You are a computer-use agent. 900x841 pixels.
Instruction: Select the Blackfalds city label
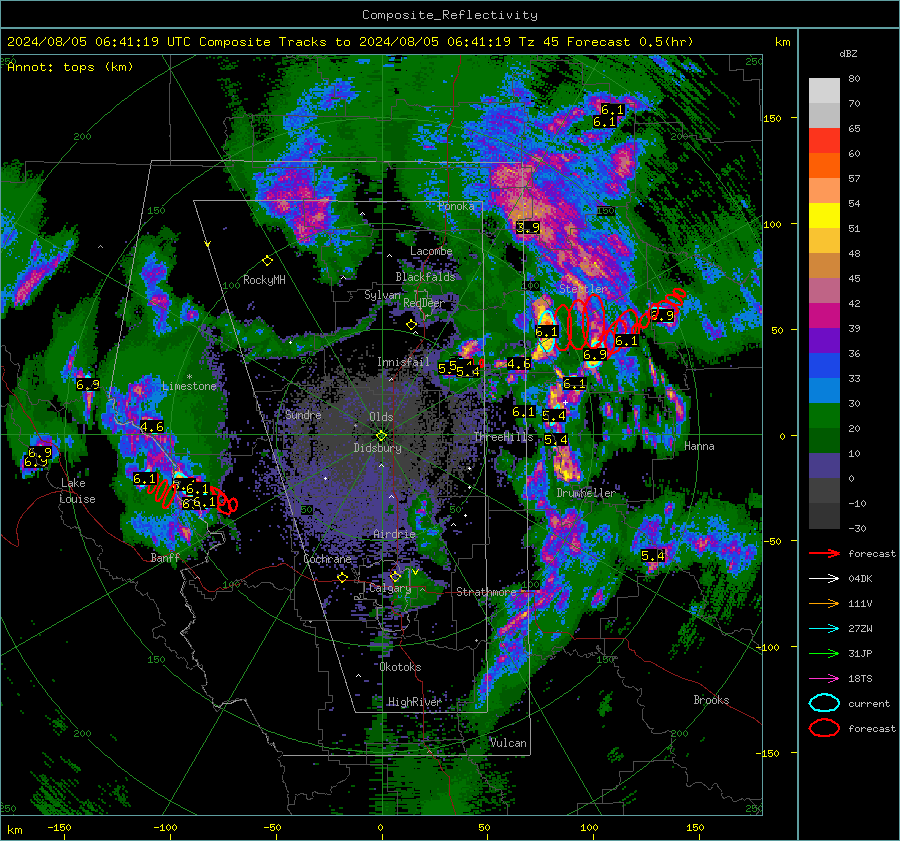tap(425, 277)
